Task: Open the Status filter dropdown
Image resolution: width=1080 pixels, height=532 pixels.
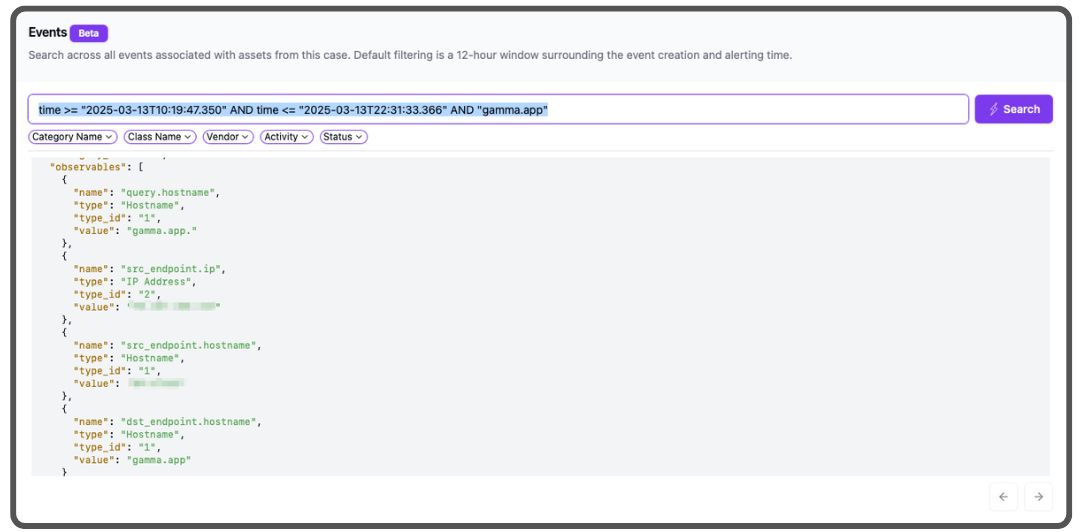Action: (x=343, y=137)
